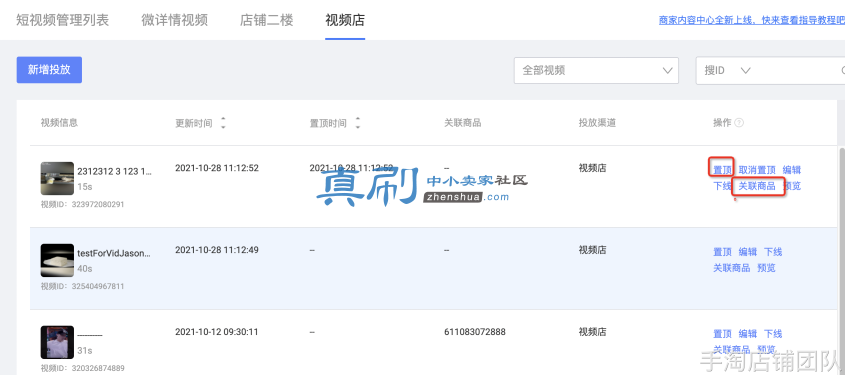Click video ID 325404967811 text
Viewport: 845px width, 375px height.
[x=82, y=287]
